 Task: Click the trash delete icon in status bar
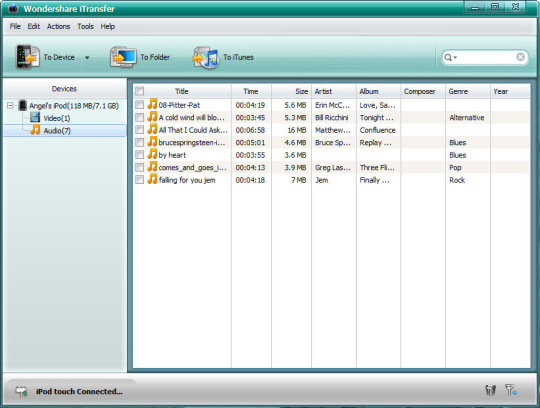point(490,390)
